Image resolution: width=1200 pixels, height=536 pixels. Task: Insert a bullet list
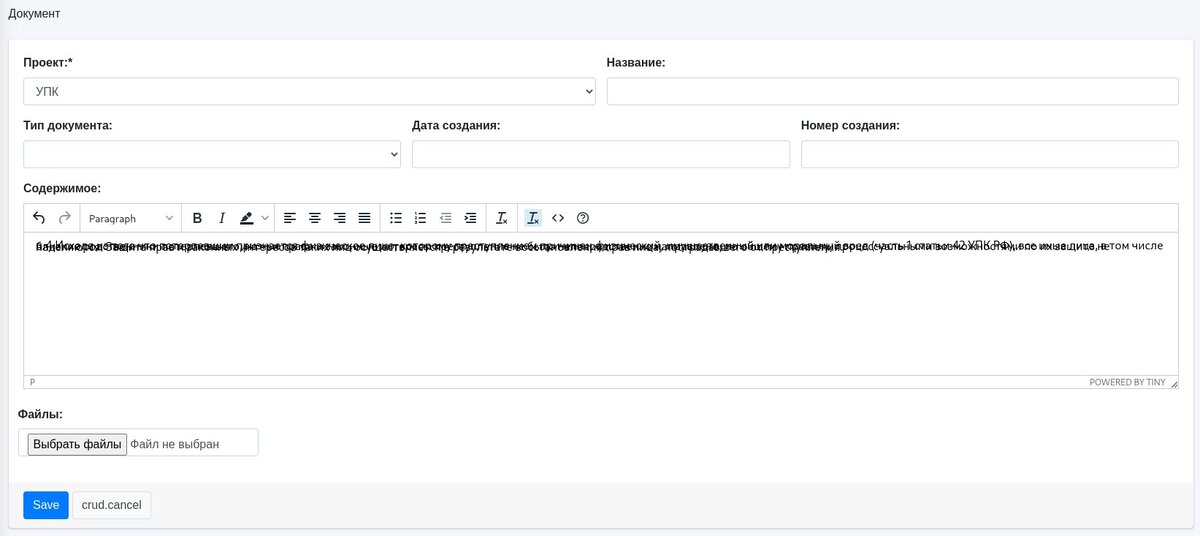coord(396,218)
